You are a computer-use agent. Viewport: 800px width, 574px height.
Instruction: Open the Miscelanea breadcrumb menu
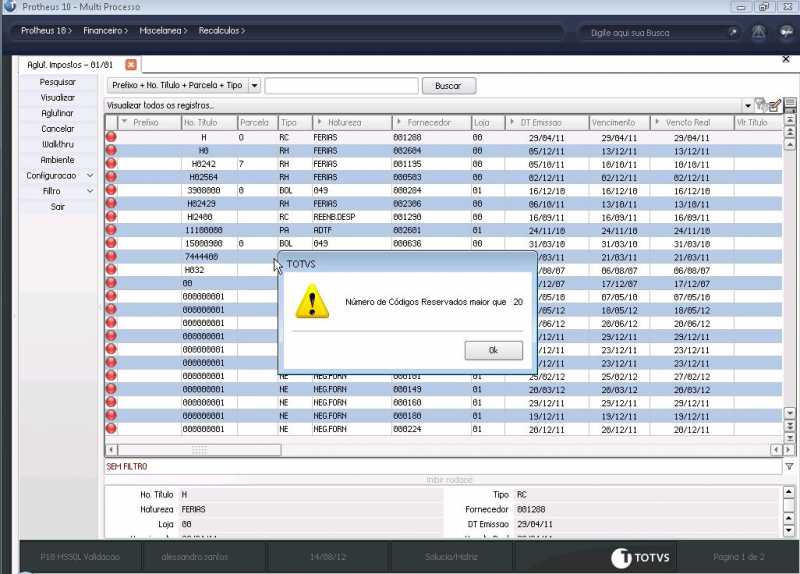[x=163, y=31]
